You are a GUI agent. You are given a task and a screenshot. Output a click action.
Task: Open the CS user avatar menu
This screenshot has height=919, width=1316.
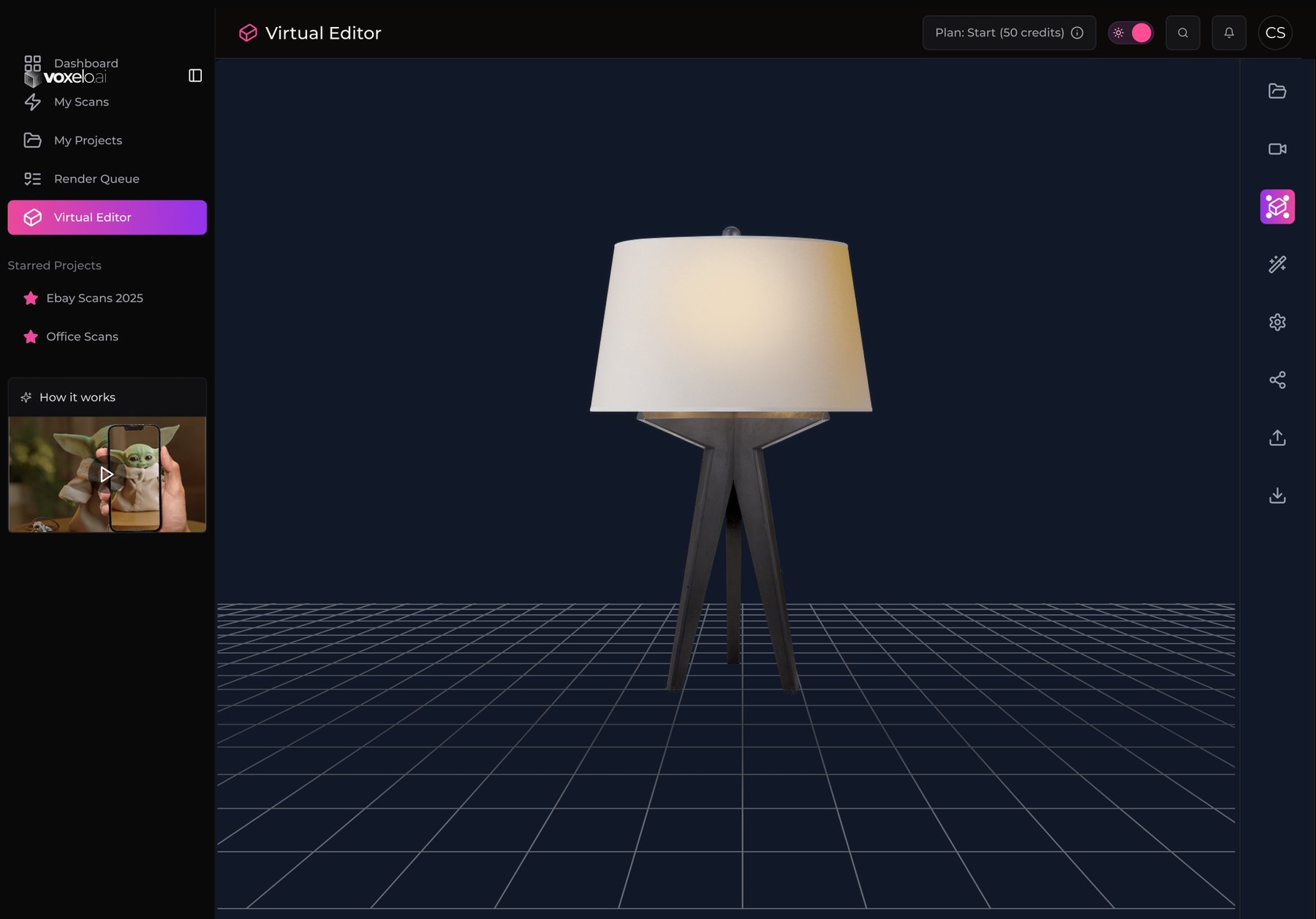click(x=1274, y=33)
